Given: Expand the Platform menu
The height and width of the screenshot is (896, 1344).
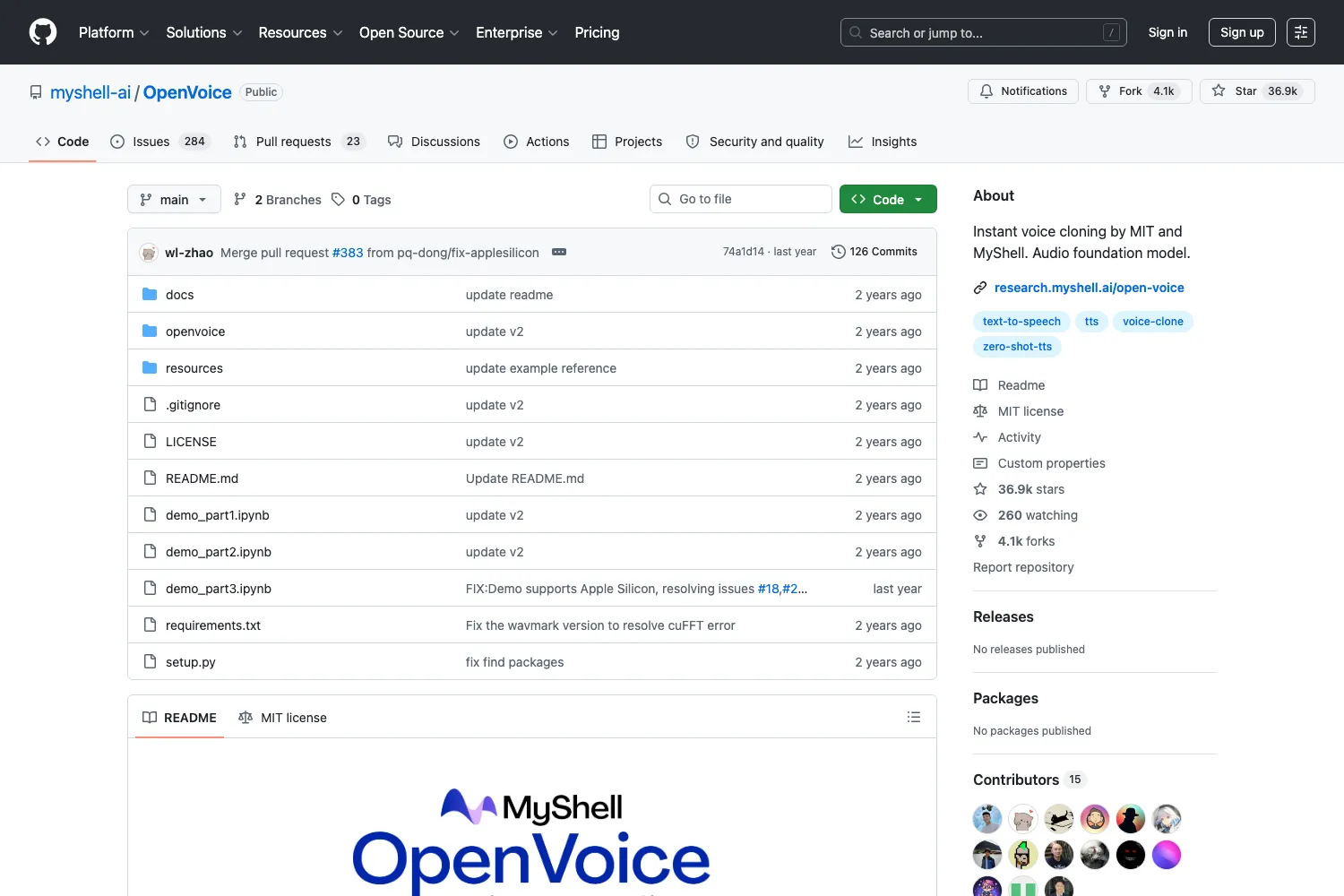Looking at the screenshot, I should pos(114,32).
